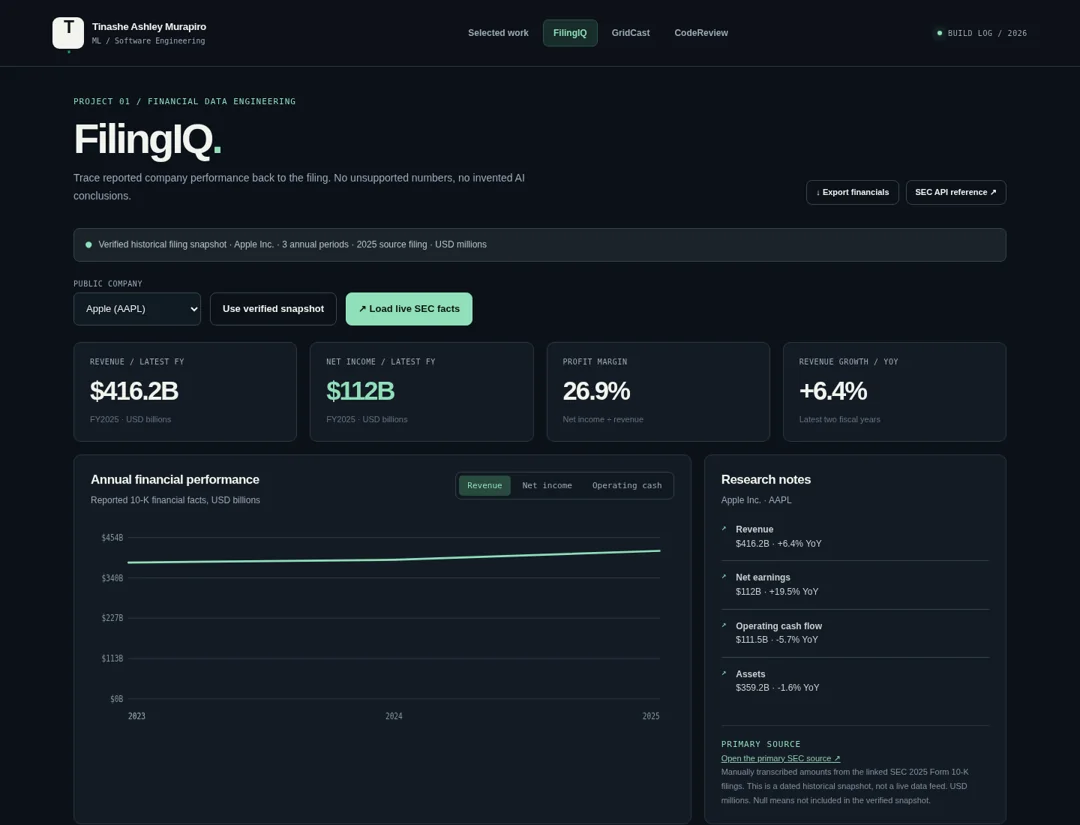Click the T logo icon in header
This screenshot has height=825, width=1080.
68,33
